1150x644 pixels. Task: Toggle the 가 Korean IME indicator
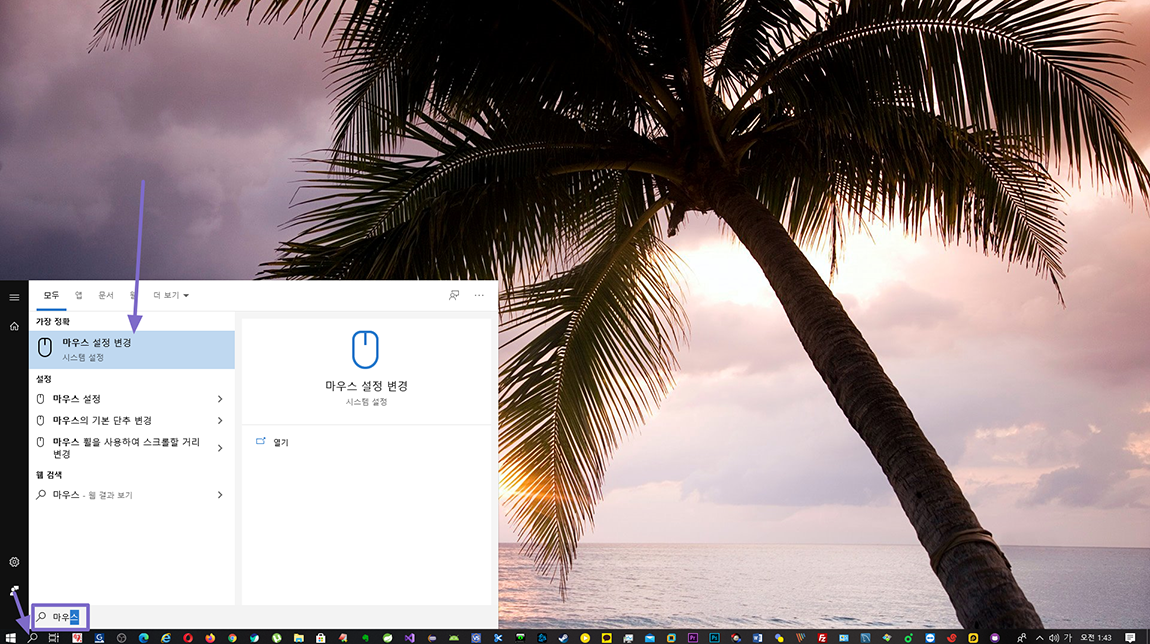coord(1067,637)
